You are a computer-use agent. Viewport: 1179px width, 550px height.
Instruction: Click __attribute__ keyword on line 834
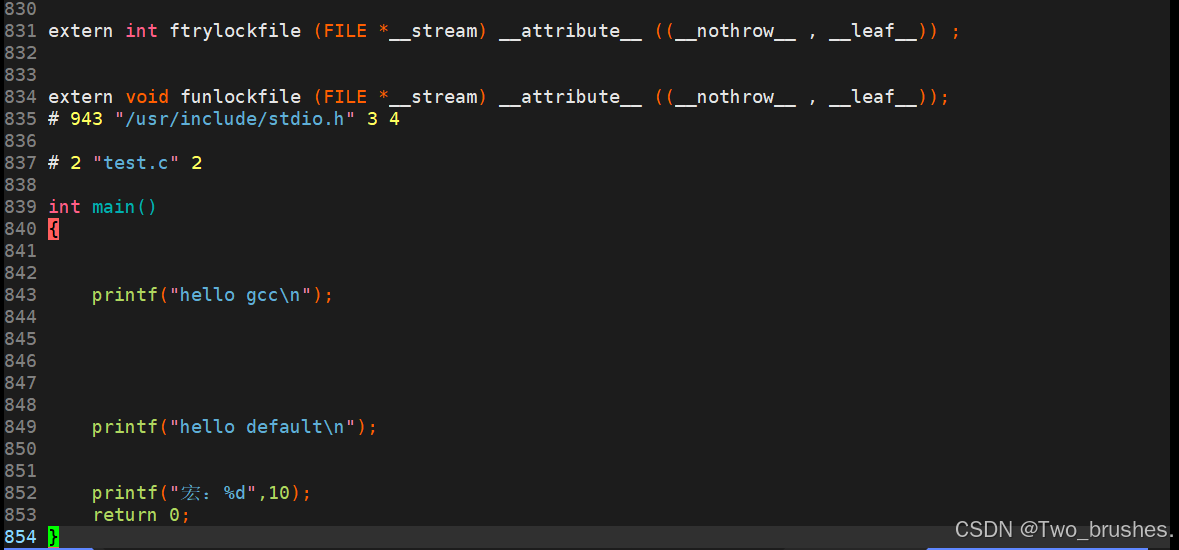(x=570, y=97)
